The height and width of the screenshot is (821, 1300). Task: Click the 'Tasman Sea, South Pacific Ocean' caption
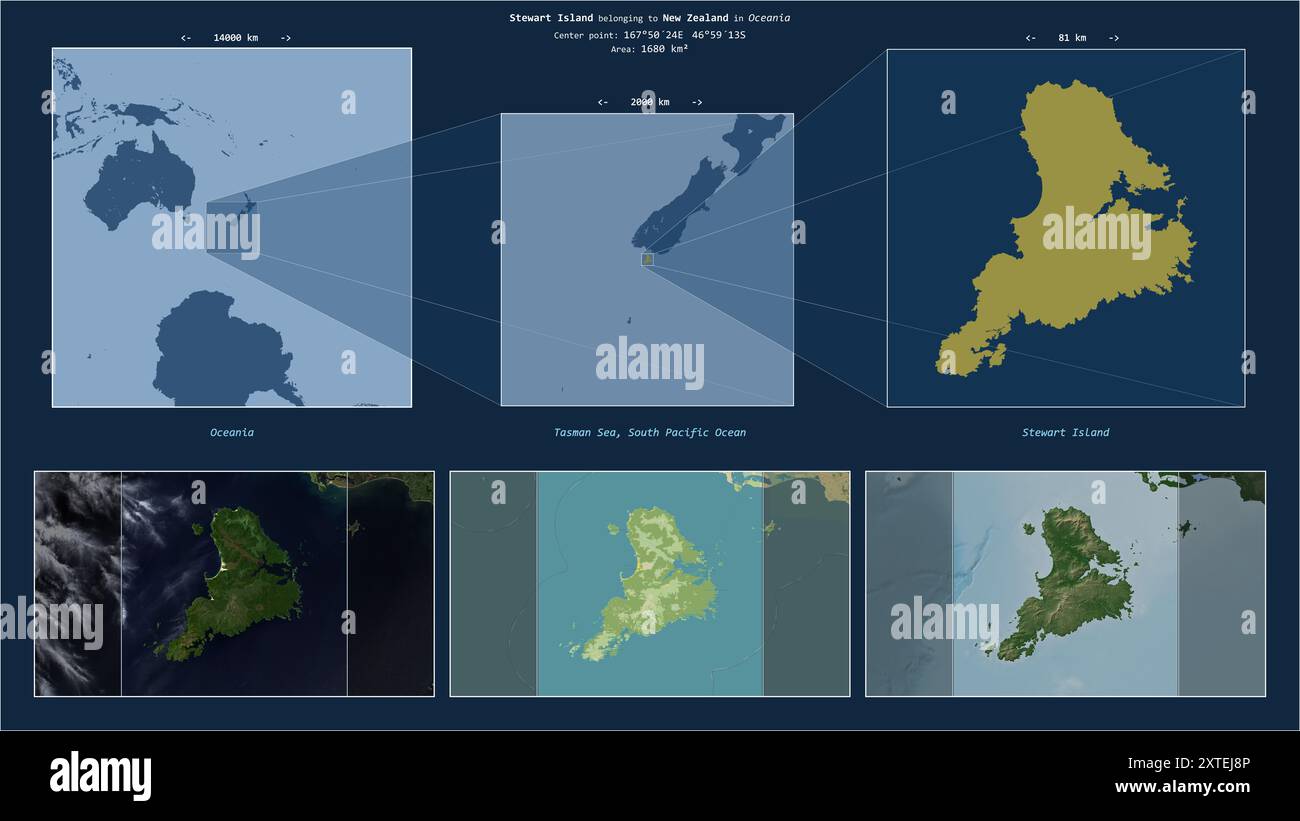650,433
